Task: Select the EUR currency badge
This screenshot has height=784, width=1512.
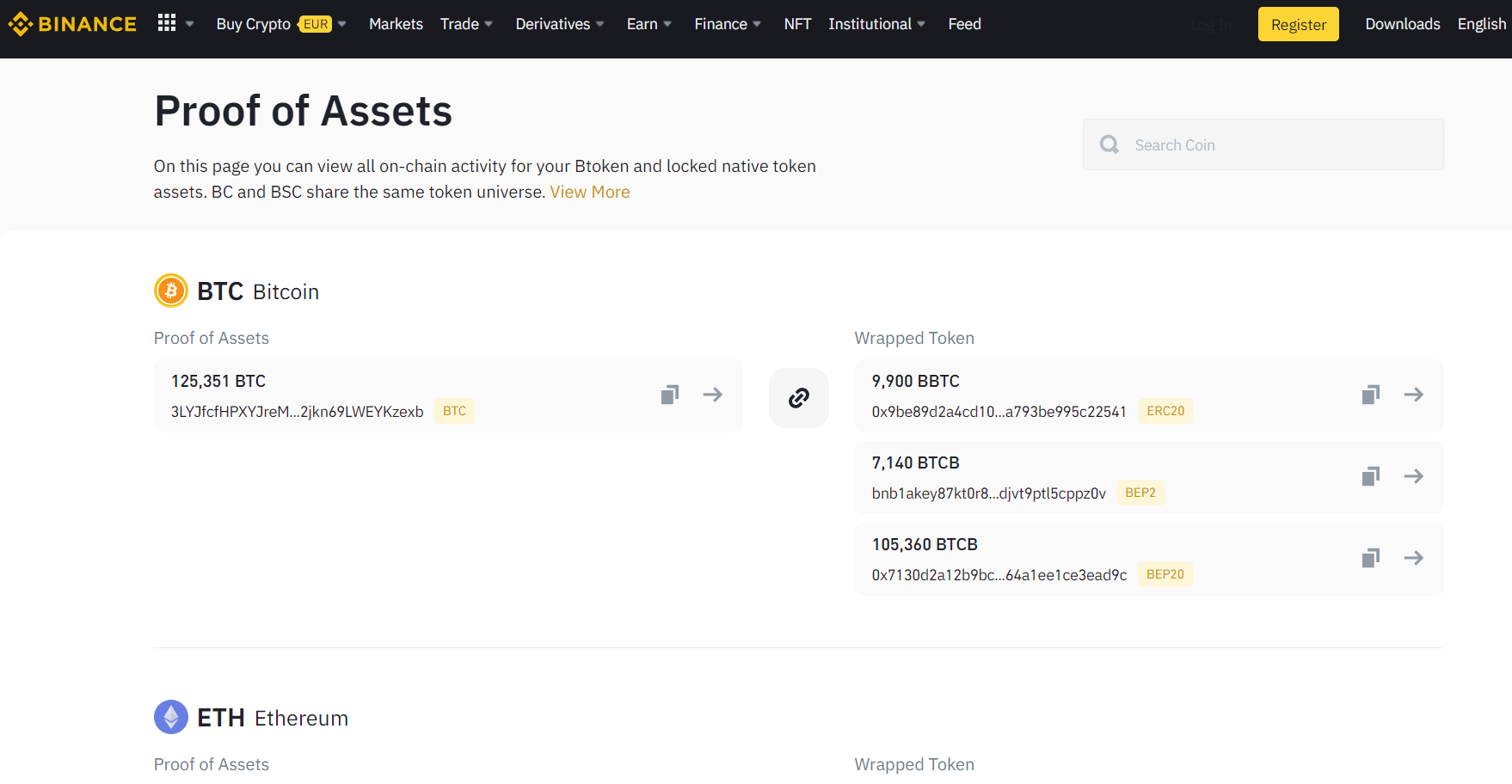Action: [x=316, y=24]
